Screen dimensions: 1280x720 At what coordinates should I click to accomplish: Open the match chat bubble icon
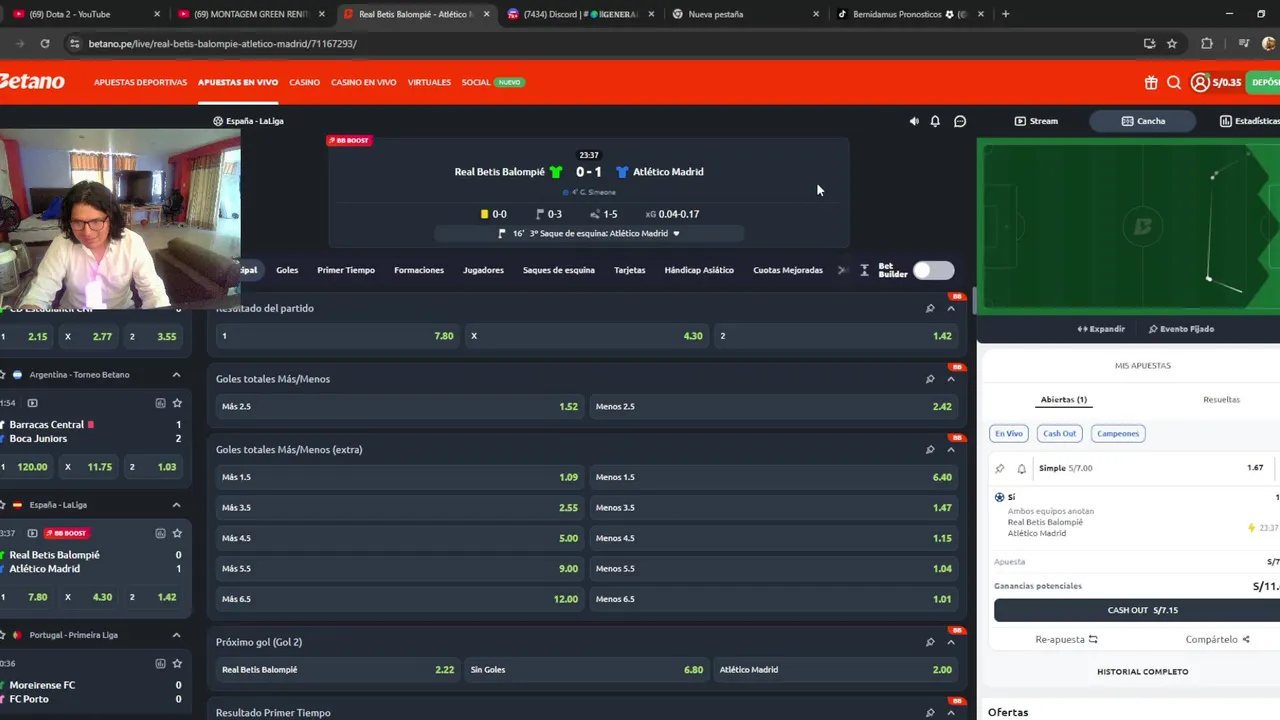pos(960,121)
